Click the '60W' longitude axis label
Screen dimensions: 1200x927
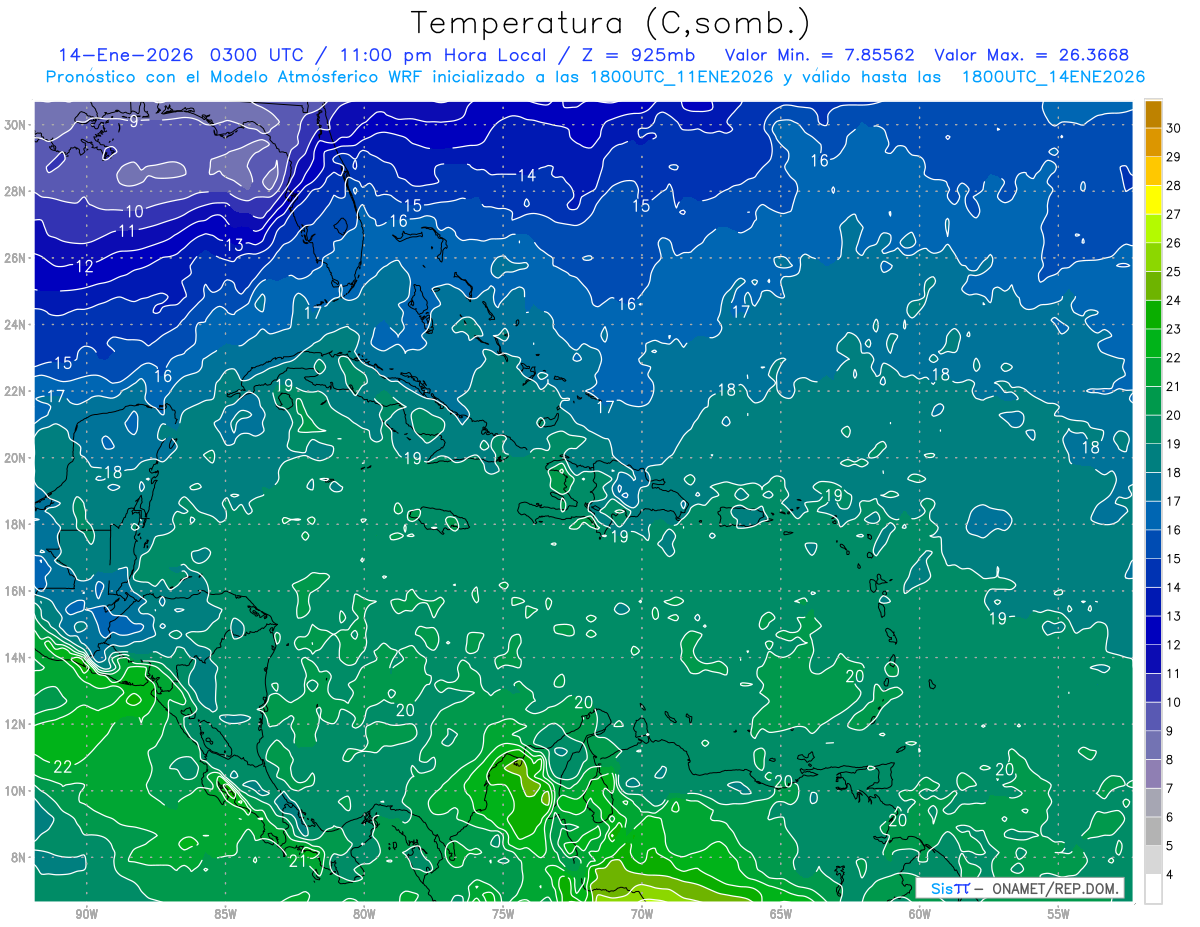click(920, 914)
